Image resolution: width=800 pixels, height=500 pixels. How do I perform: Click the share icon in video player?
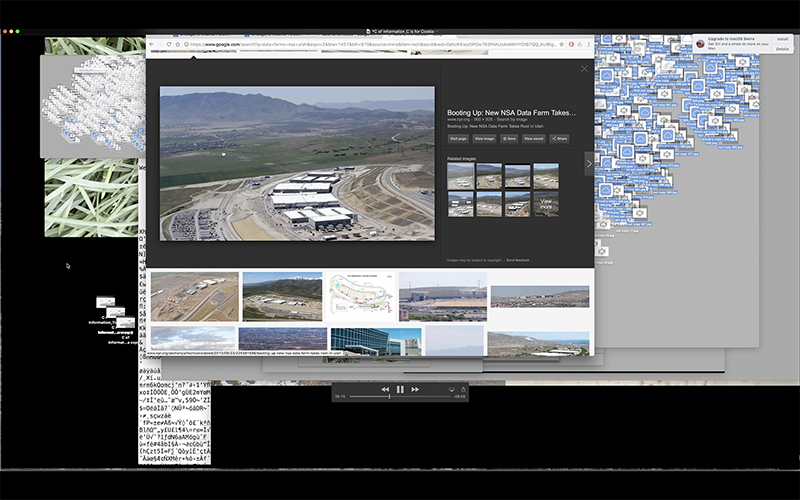(462, 389)
